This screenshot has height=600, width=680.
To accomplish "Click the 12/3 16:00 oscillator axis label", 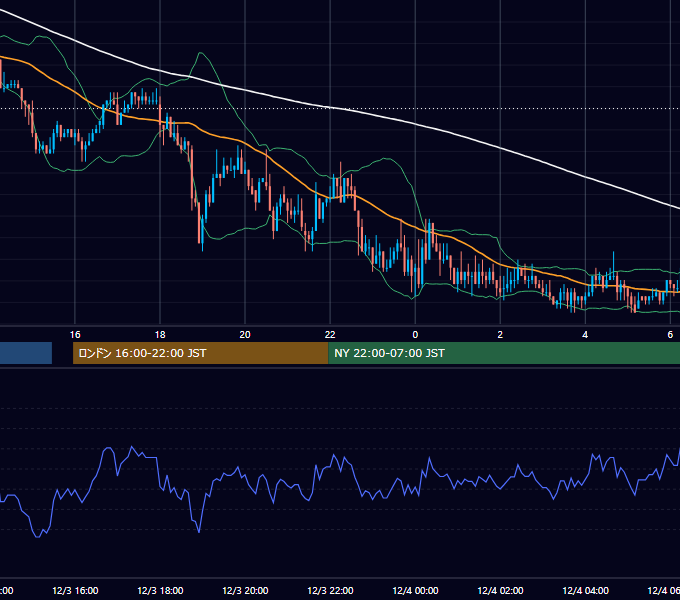I will [75, 590].
